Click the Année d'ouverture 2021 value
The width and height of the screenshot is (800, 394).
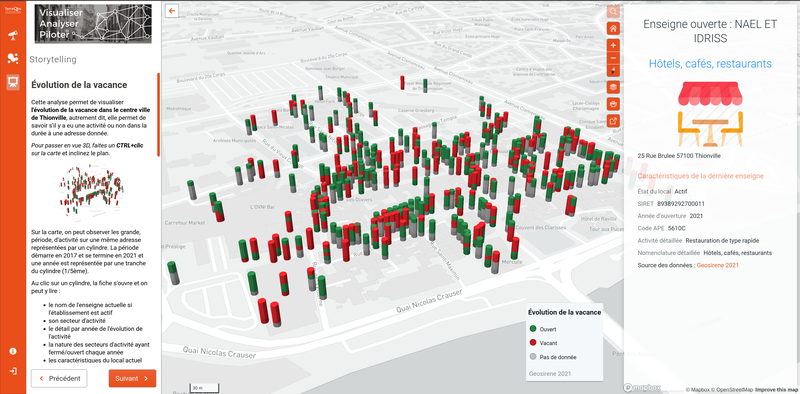pyautogui.click(x=696, y=216)
